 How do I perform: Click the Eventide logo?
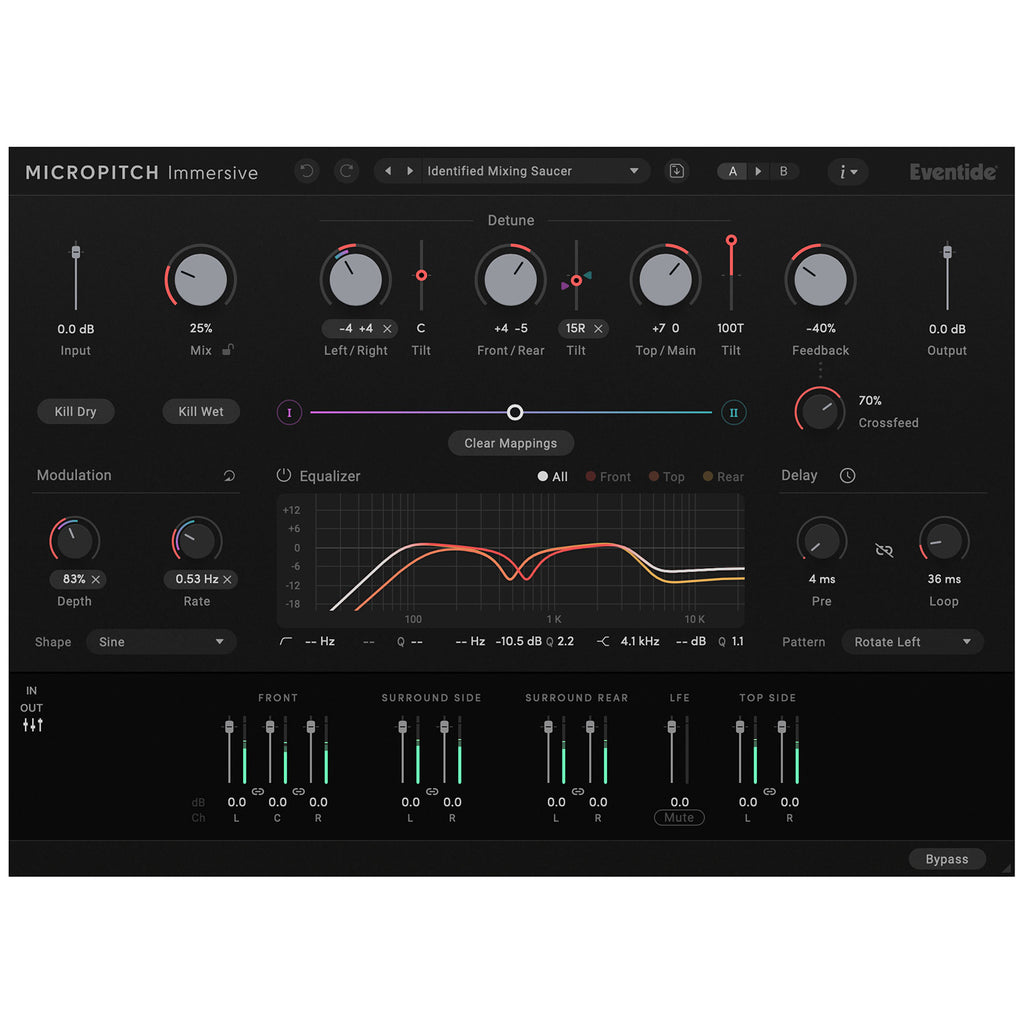click(953, 172)
